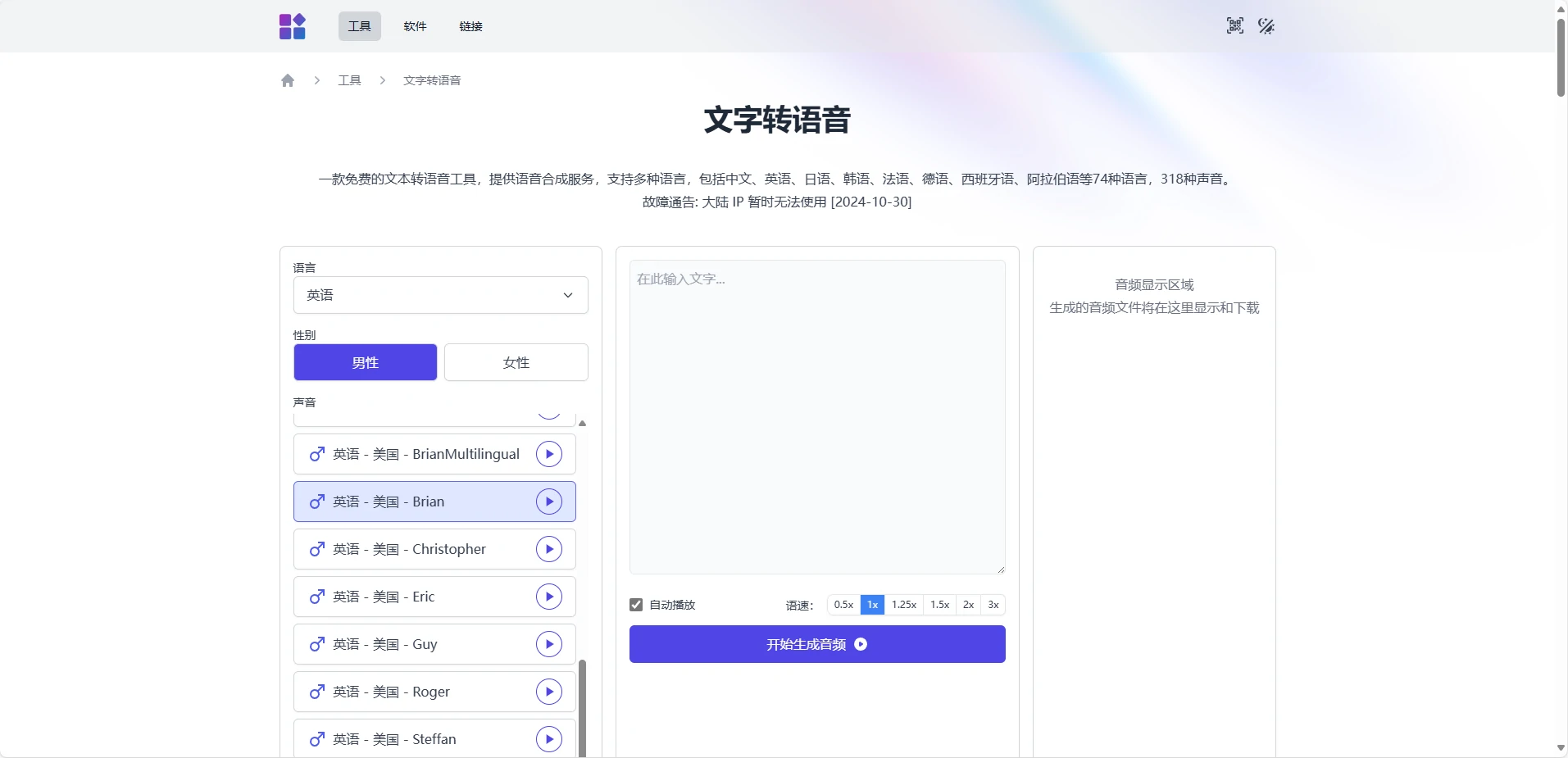The width and height of the screenshot is (1568, 758).
Task: Play the Christopher voice sample
Action: click(548, 548)
